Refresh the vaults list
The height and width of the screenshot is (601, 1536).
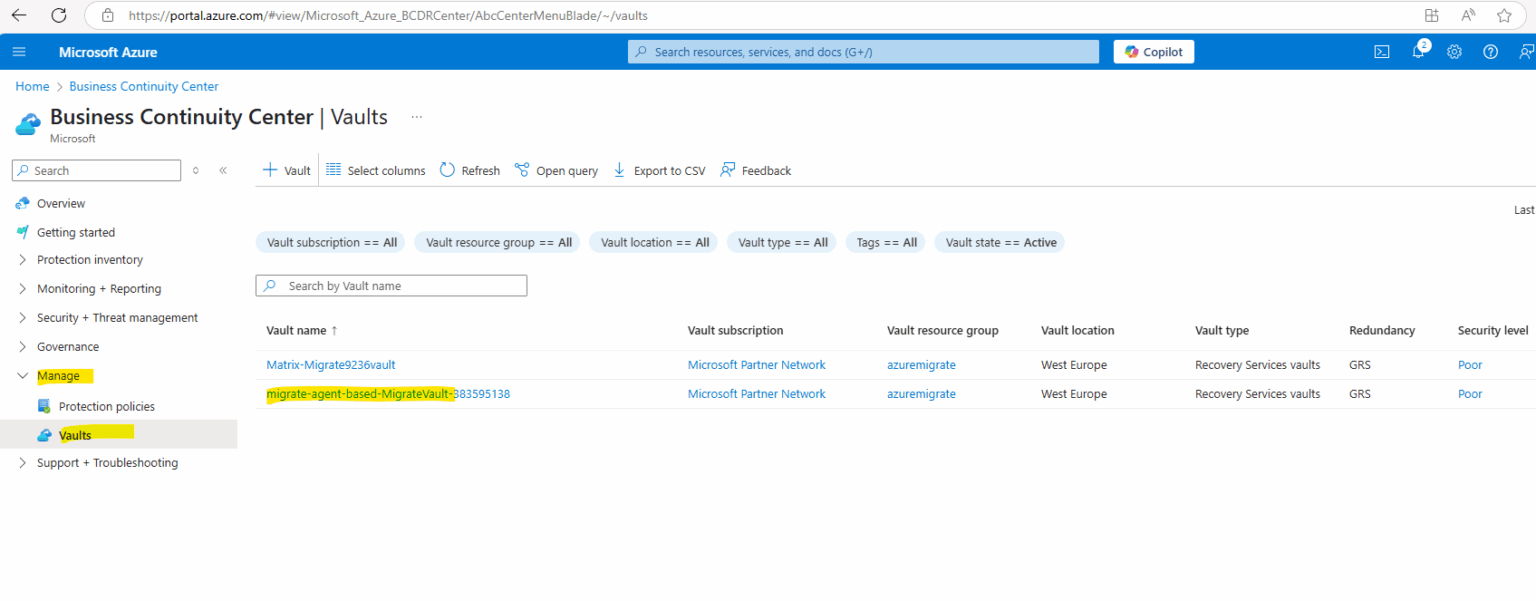(468, 170)
